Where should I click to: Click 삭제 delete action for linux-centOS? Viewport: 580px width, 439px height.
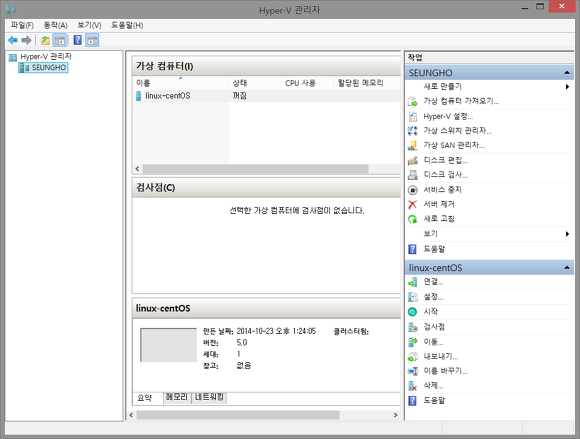click(x=433, y=386)
